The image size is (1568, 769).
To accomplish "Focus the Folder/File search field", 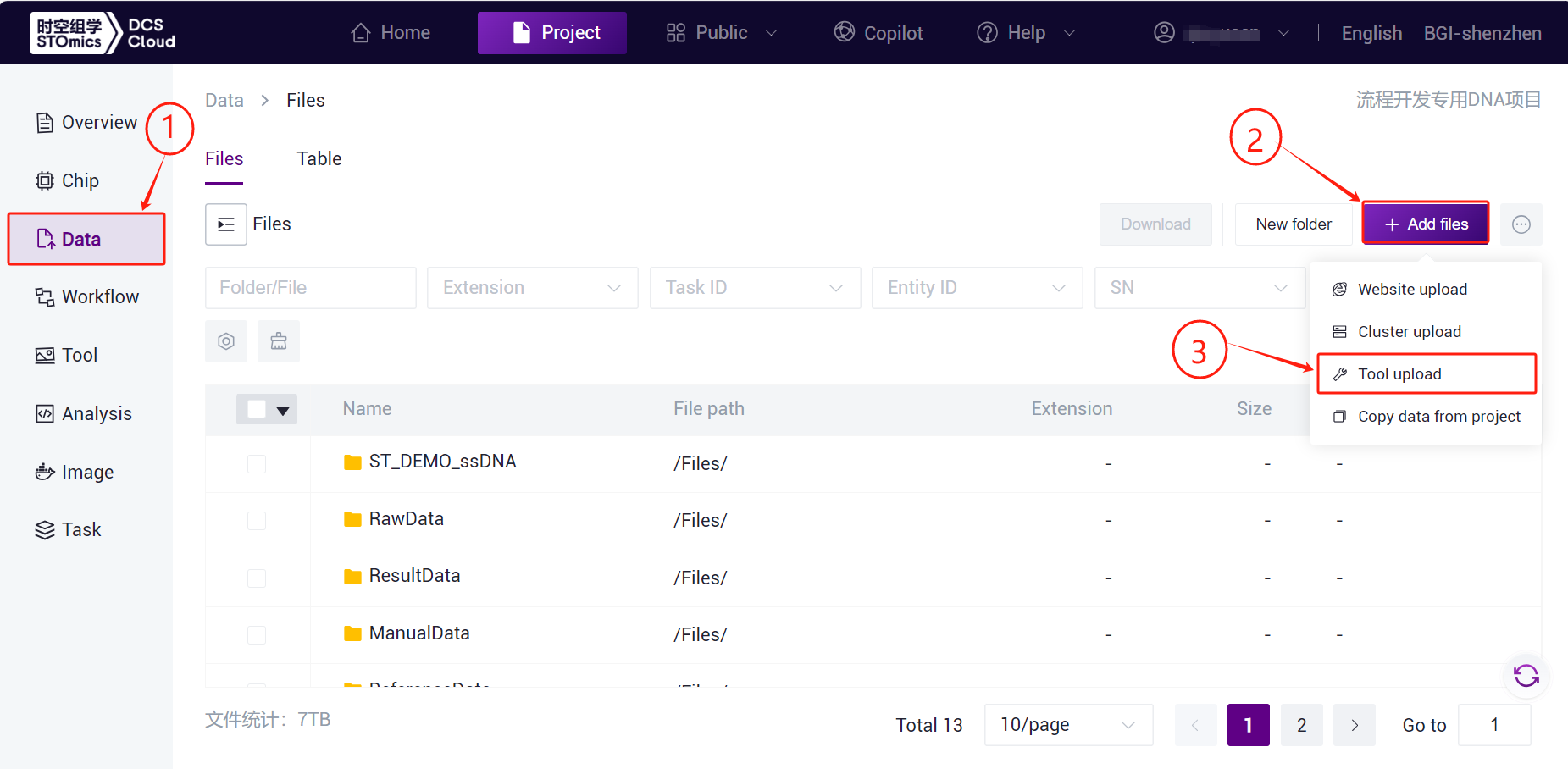I will (x=311, y=288).
